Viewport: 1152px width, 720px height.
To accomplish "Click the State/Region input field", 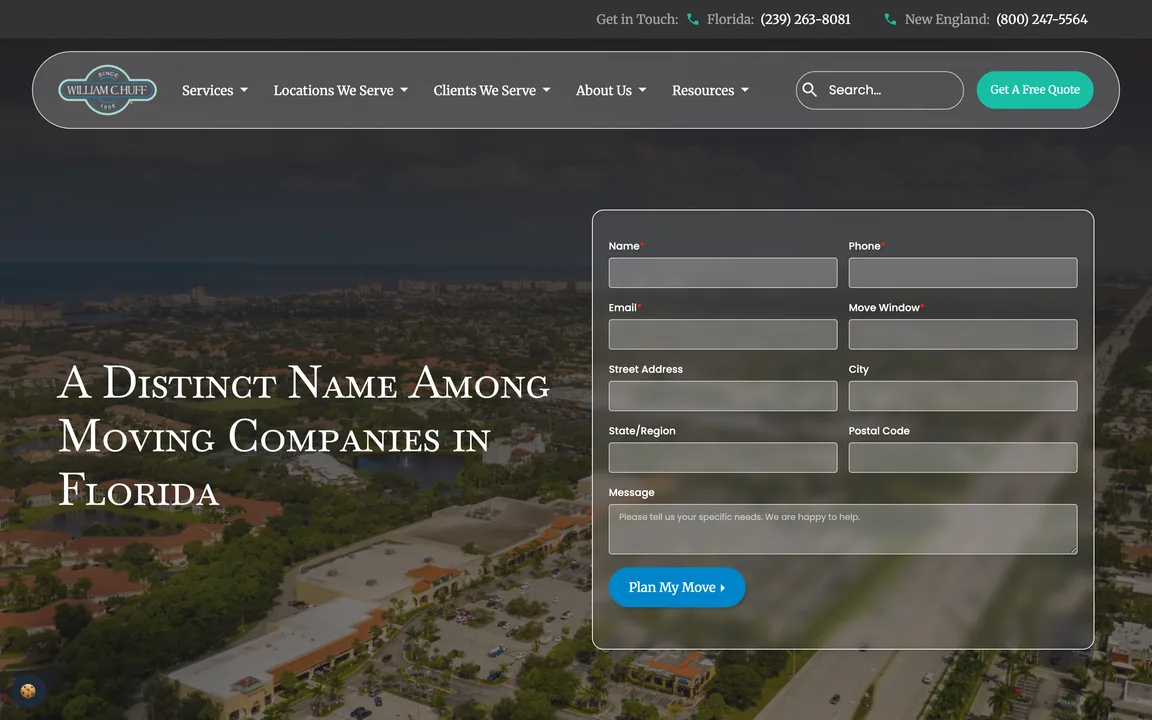I will [723, 458].
